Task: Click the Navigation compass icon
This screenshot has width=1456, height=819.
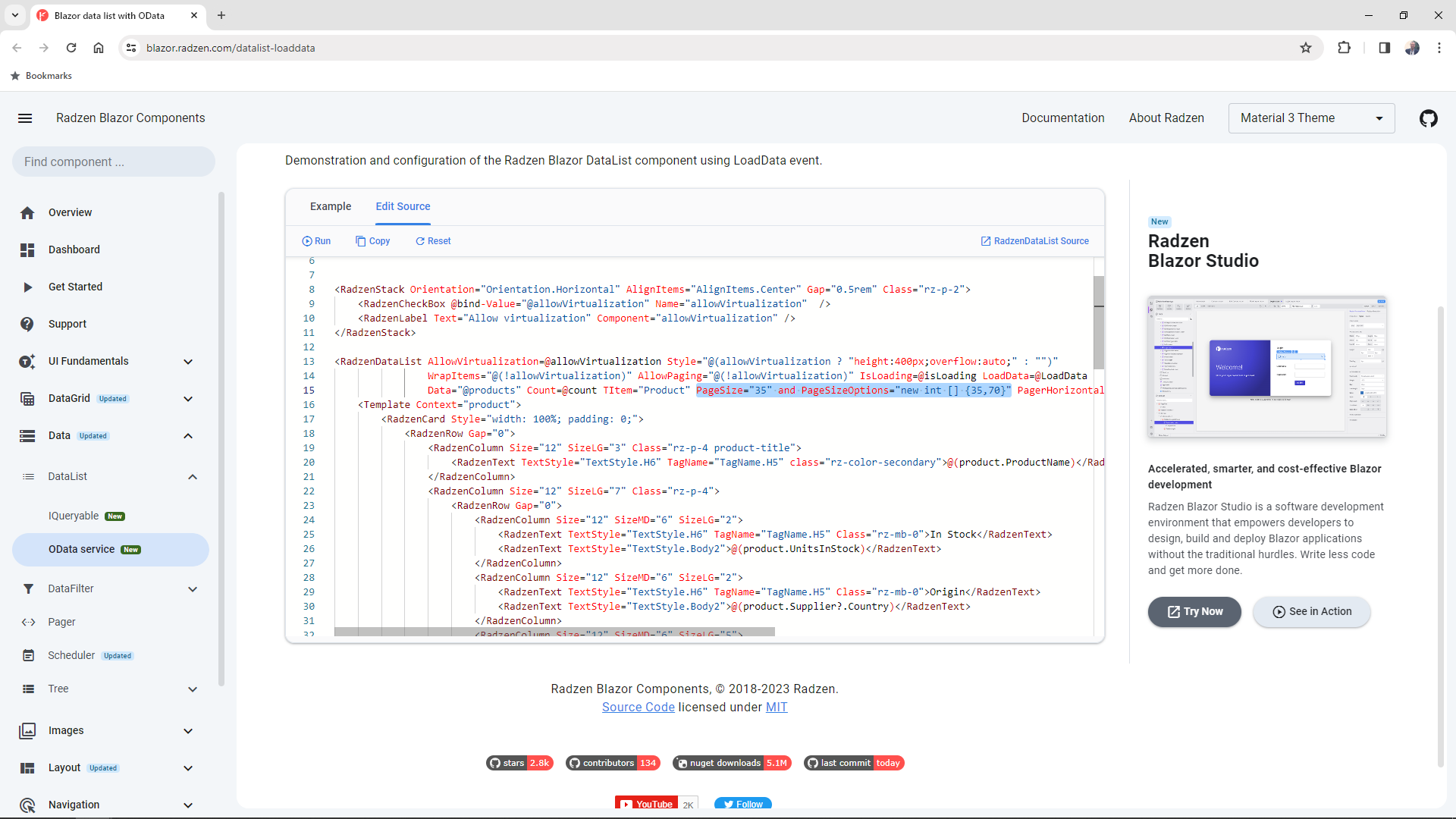Action: [x=27, y=805]
